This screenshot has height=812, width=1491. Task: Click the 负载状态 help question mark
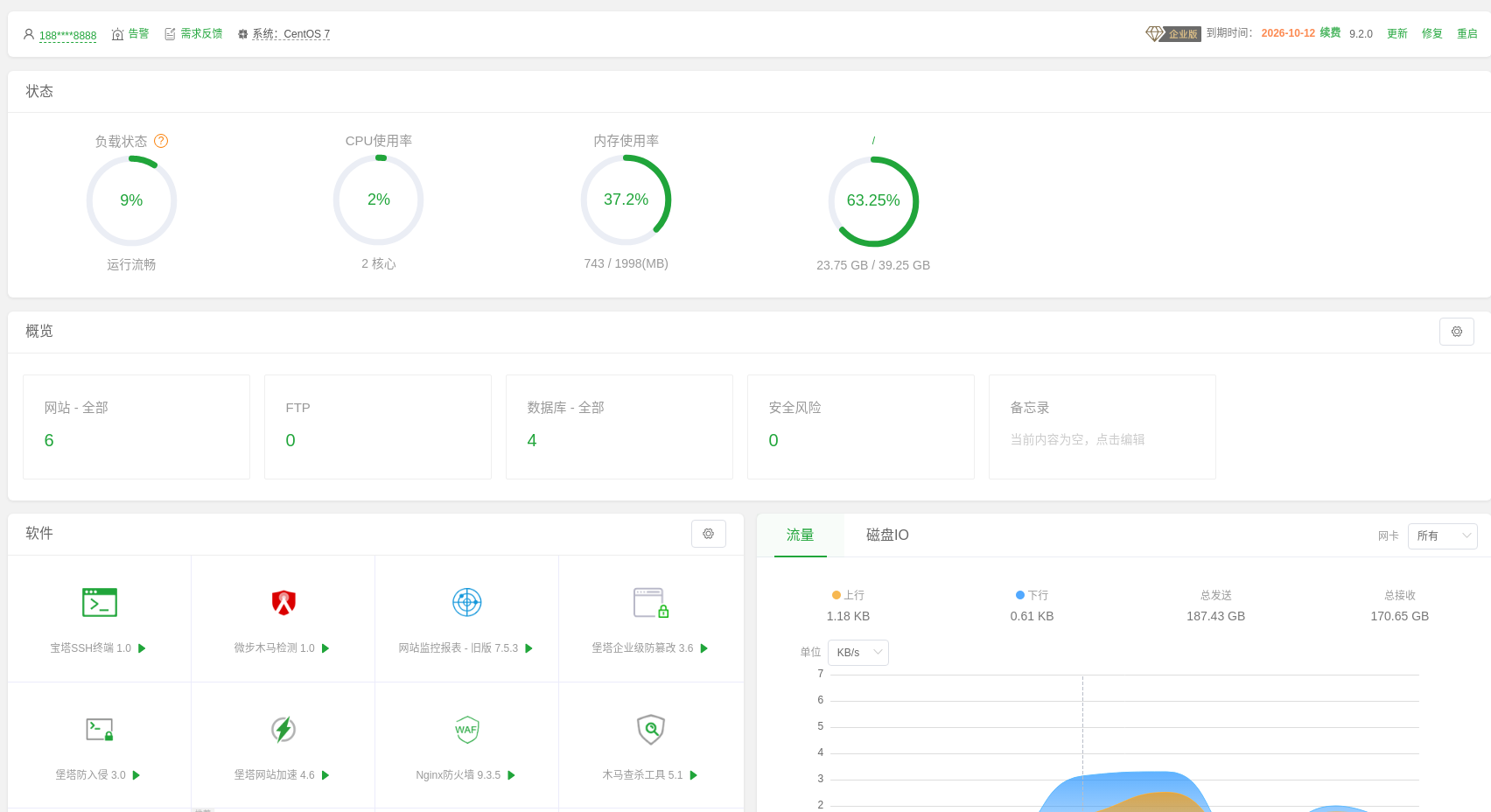[161, 141]
